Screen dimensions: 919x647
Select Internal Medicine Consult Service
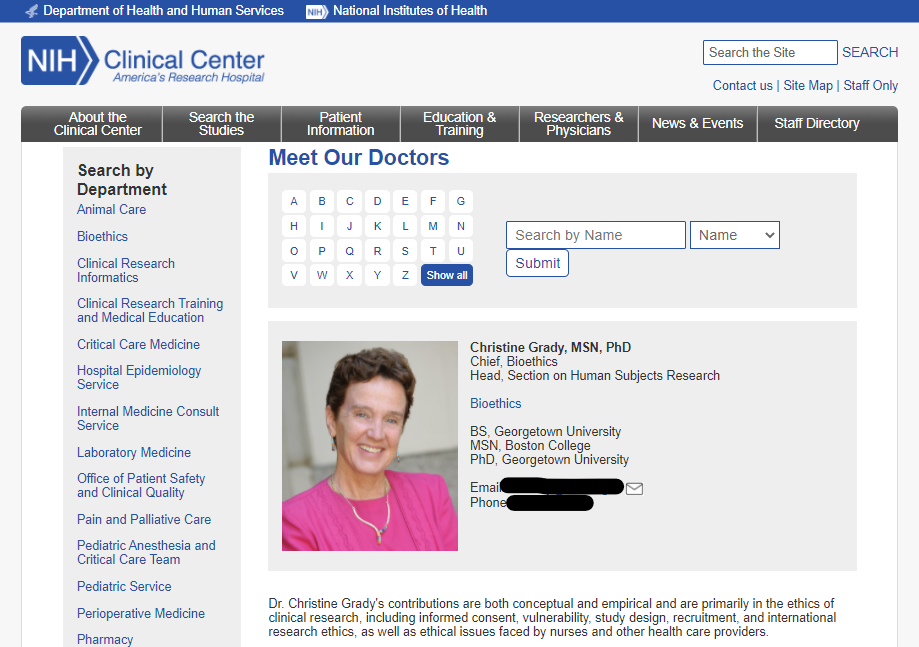[148, 418]
